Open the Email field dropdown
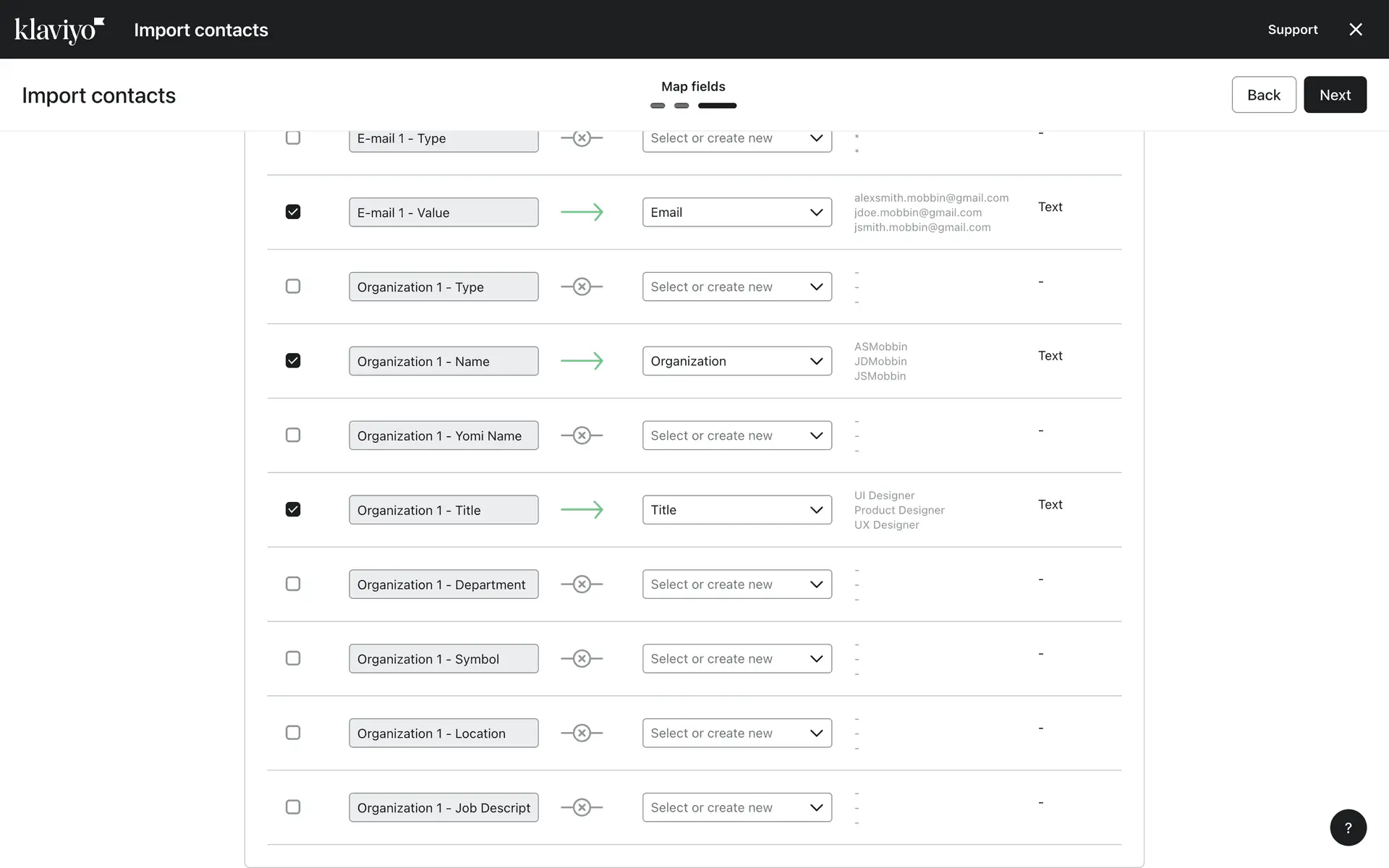This screenshot has height=868, width=1389. pos(736,213)
